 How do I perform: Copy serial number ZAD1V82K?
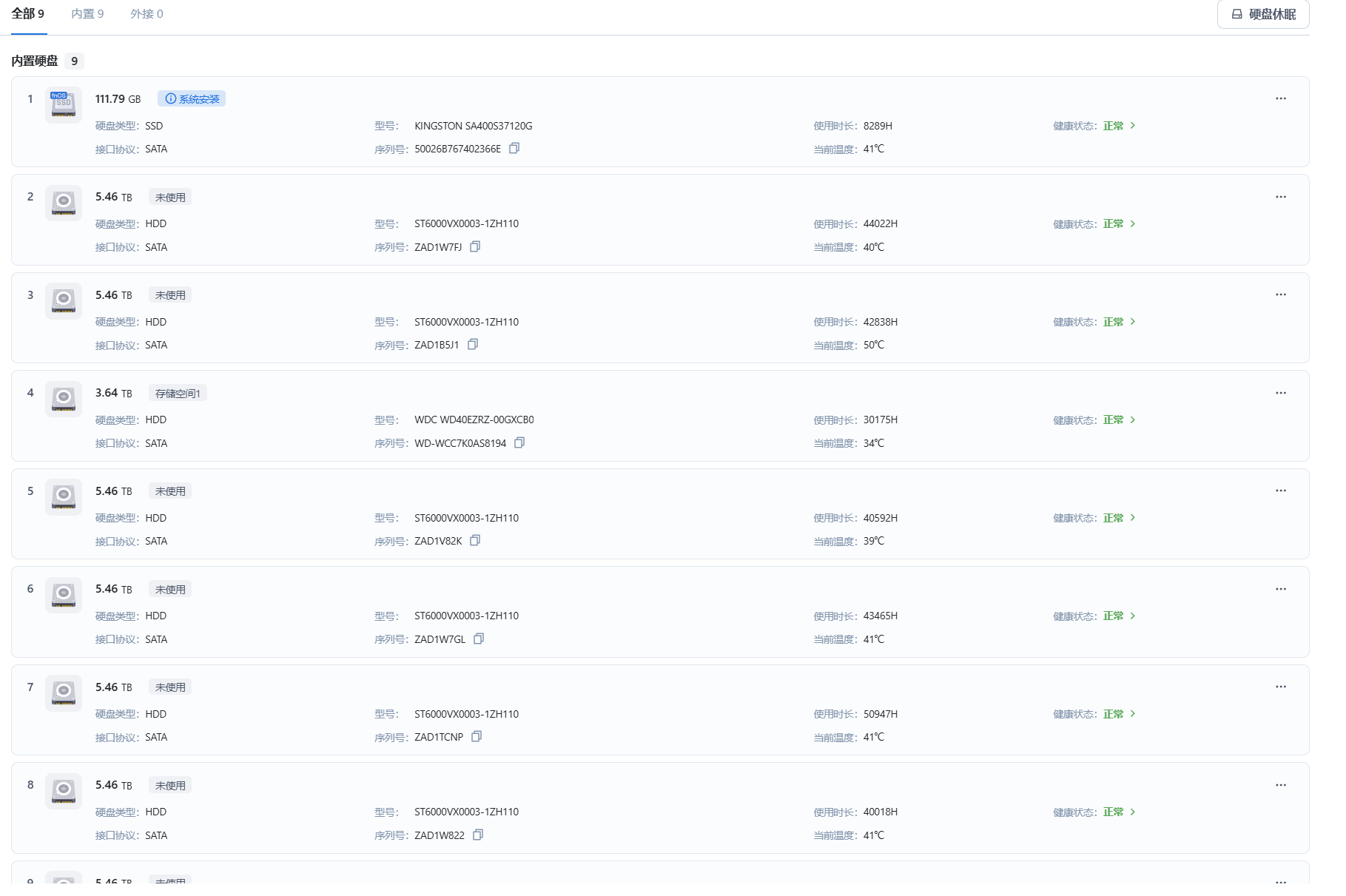[x=475, y=541]
